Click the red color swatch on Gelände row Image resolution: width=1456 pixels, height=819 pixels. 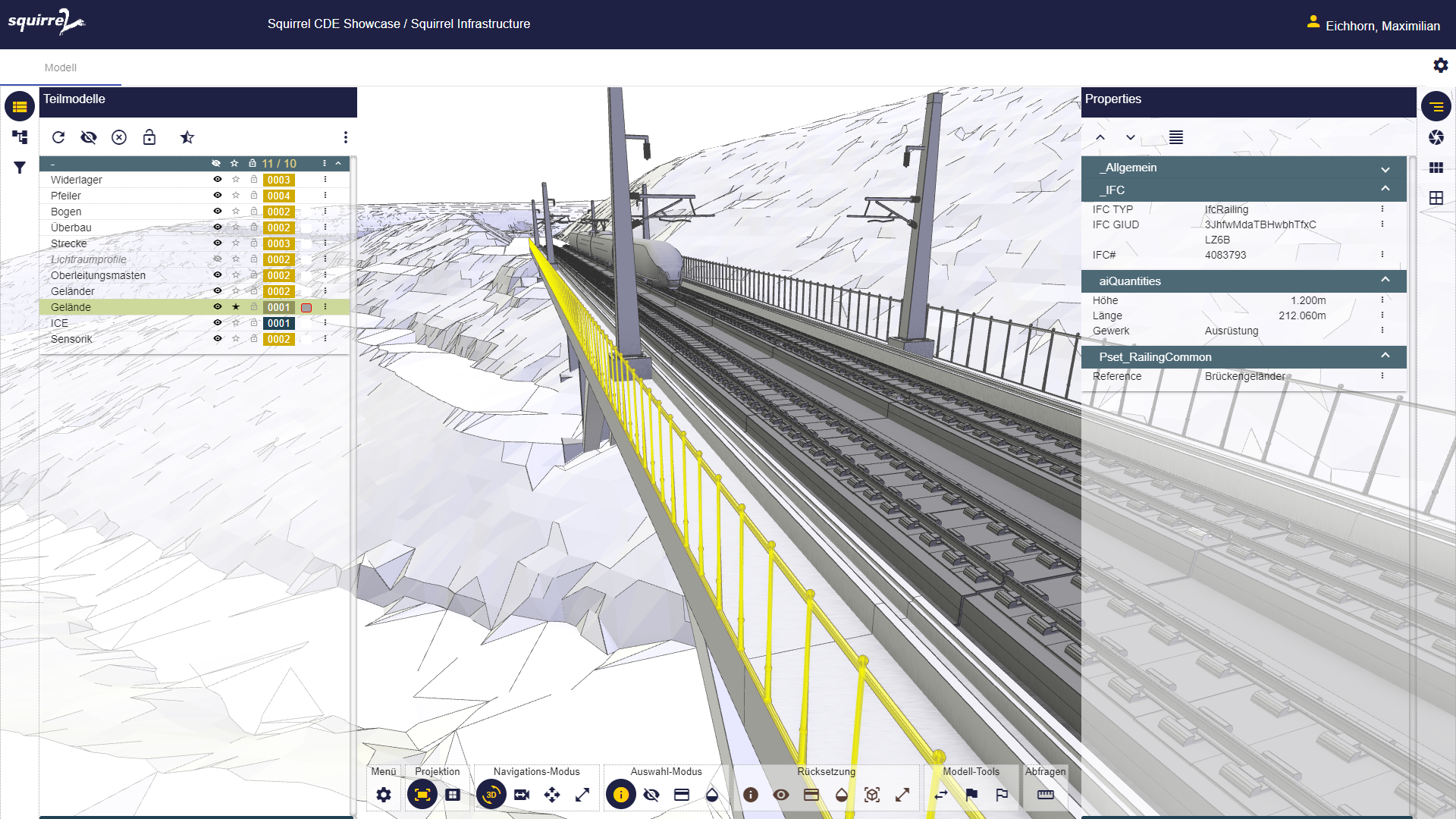[306, 308]
